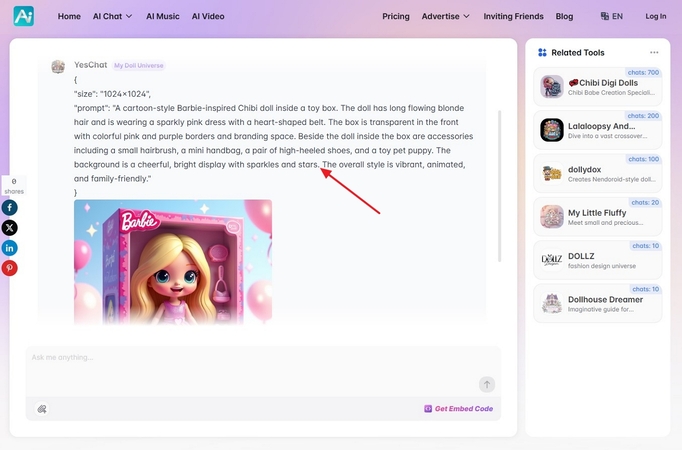Open the Blog page
The width and height of the screenshot is (682, 450).
click(x=564, y=16)
